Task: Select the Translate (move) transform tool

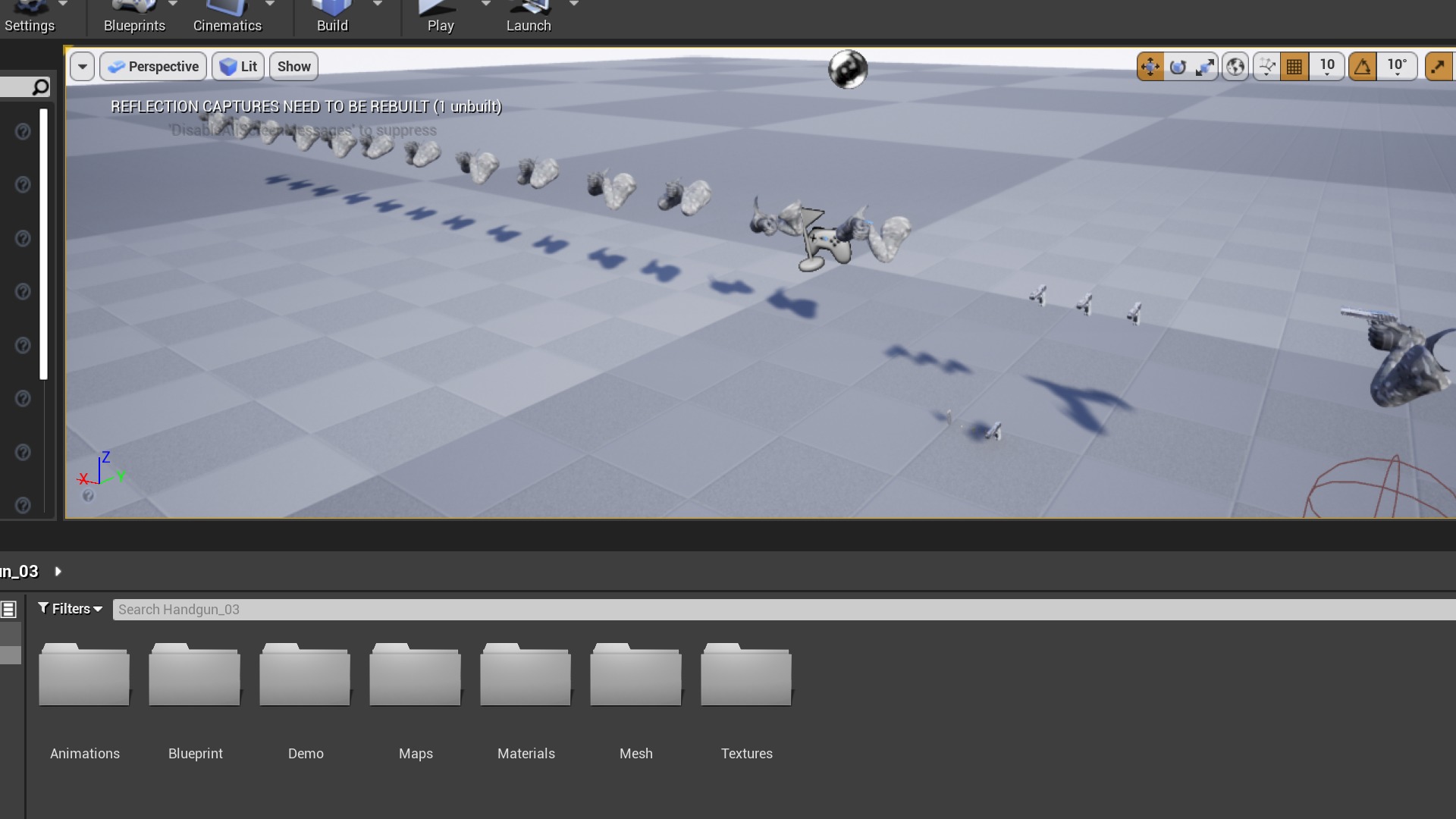Action: [x=1150, y=67]
